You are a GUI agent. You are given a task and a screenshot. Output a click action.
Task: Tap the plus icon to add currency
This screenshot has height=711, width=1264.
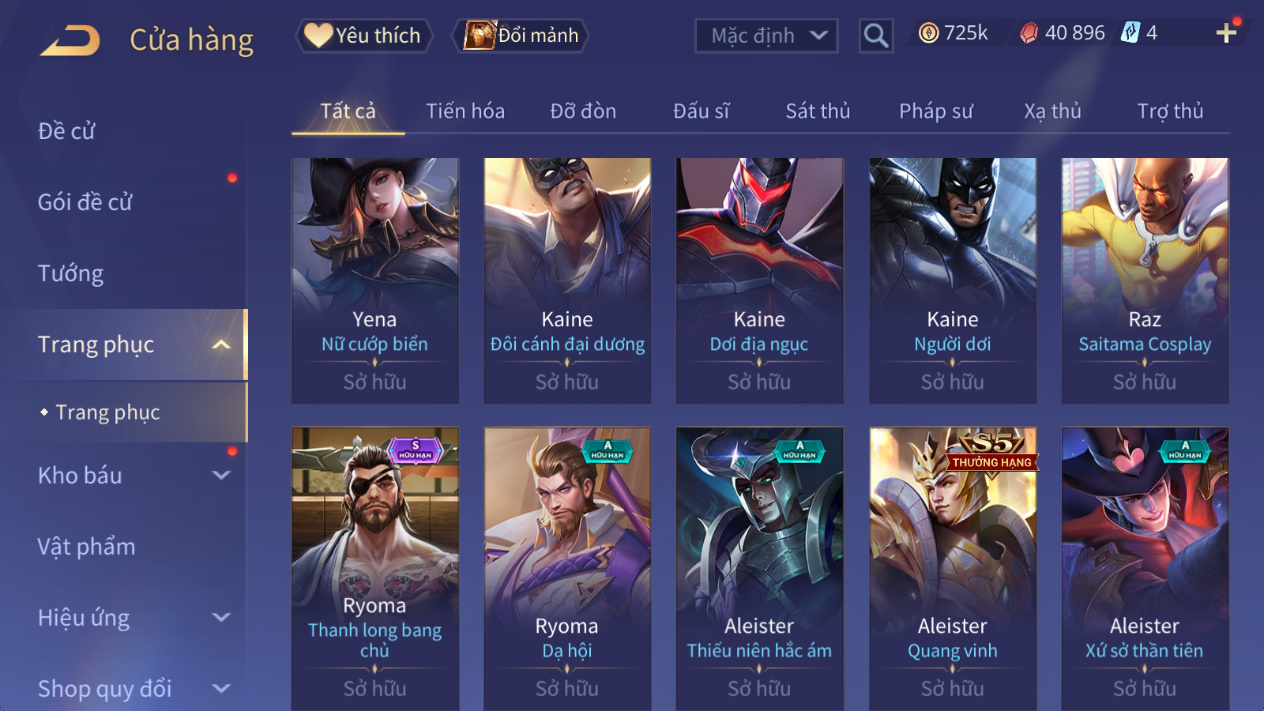click(1226, 33)
